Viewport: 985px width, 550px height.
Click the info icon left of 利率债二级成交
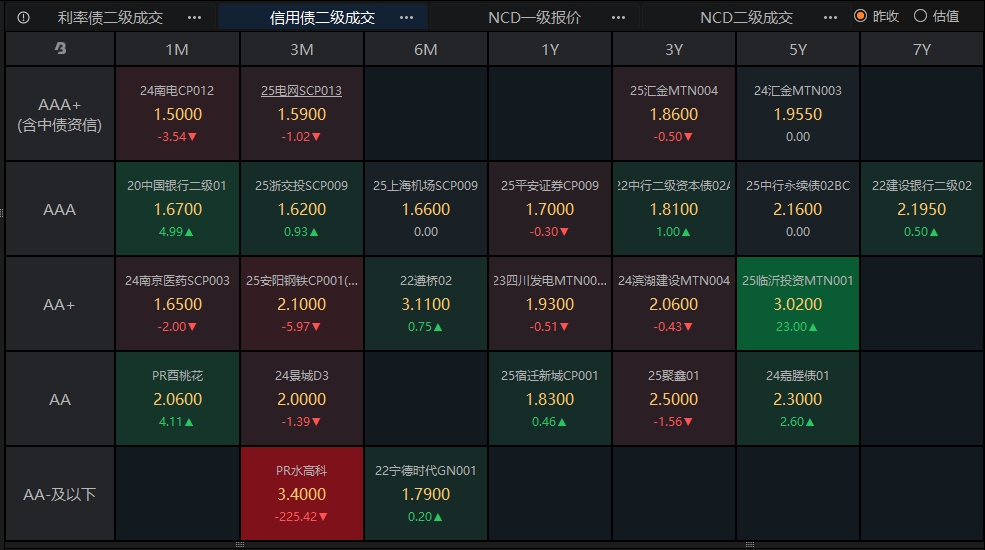click(x=23, y=18)
